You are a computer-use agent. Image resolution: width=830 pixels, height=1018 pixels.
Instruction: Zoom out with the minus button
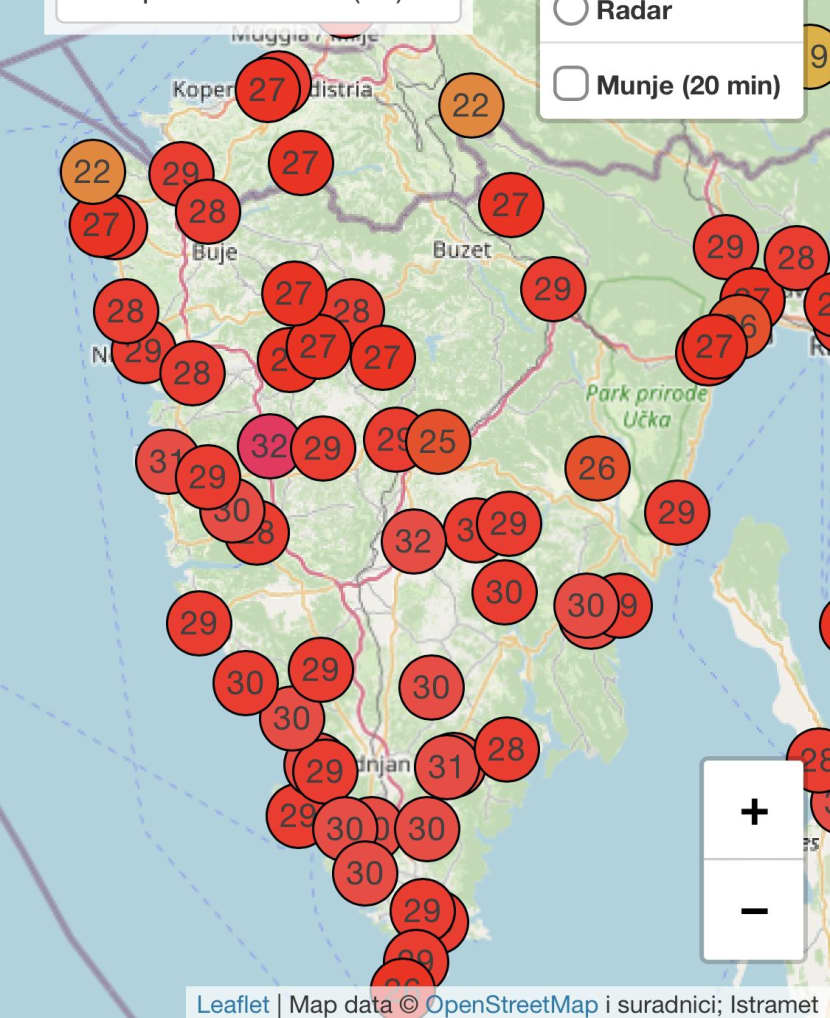(753, 910)
